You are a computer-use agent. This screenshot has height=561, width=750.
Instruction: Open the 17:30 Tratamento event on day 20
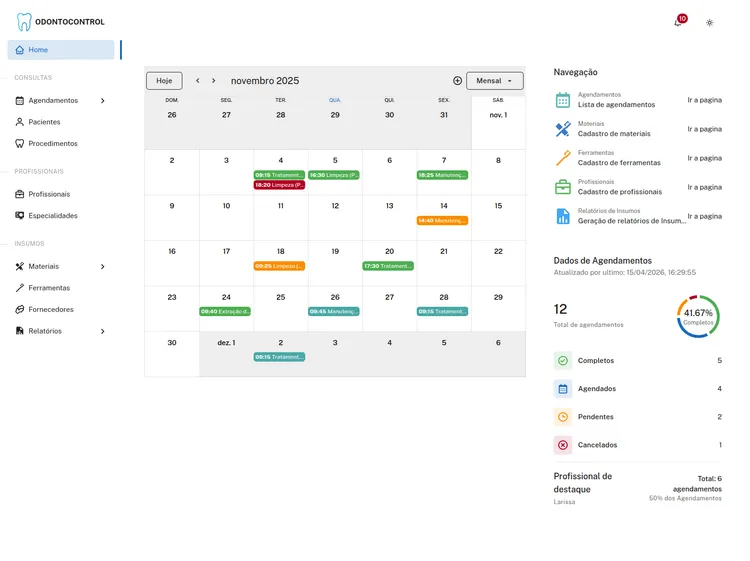point(388,266)
